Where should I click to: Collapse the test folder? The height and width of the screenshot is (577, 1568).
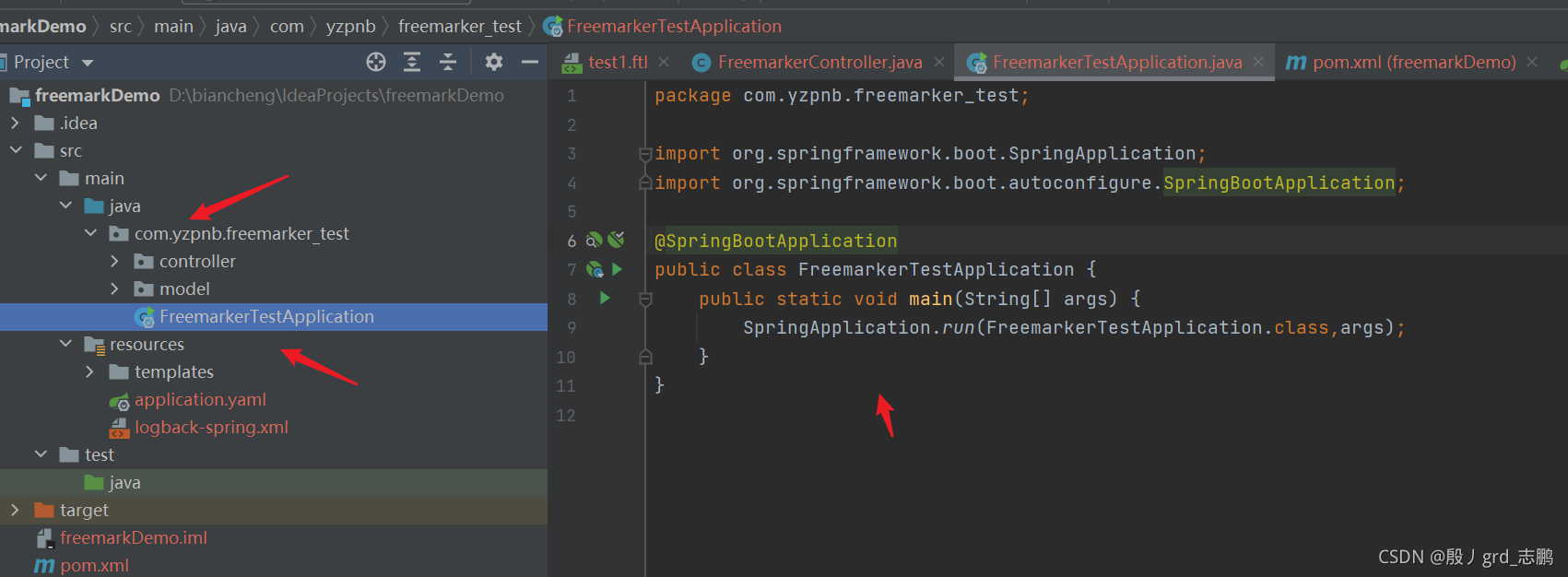point(41,454)
